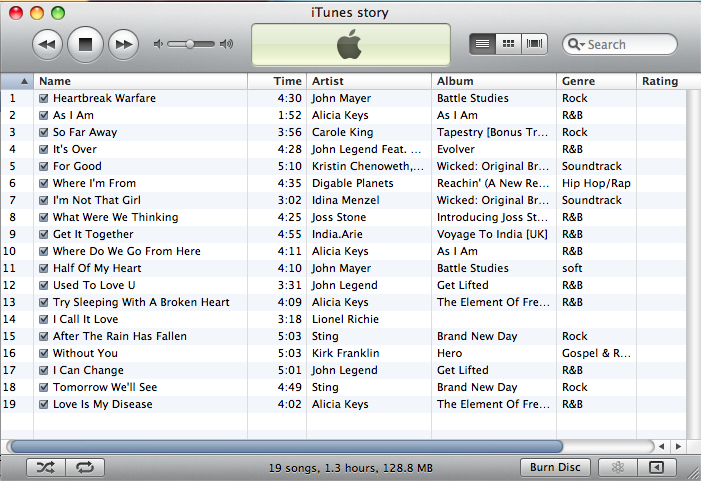Uncheck the Heartbreak Warfare song checkbox
This screenshot has width=701, height=481.
pyautogui.click(x=43, y=99)
